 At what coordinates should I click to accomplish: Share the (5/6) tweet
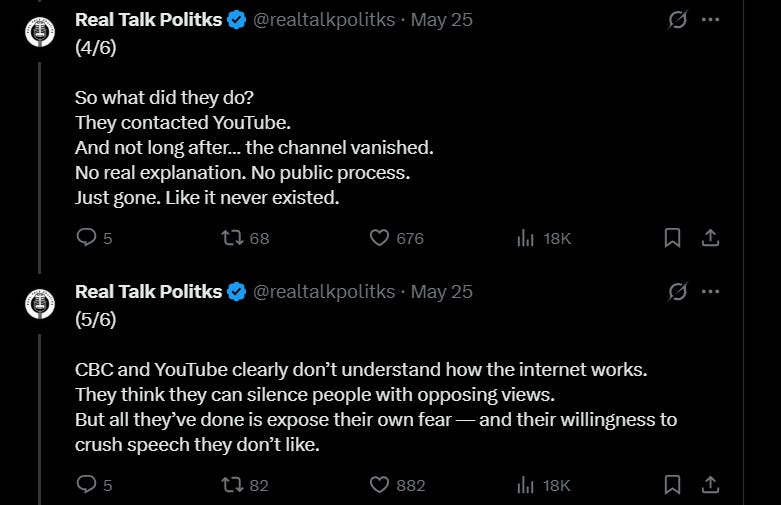(710, 485)
